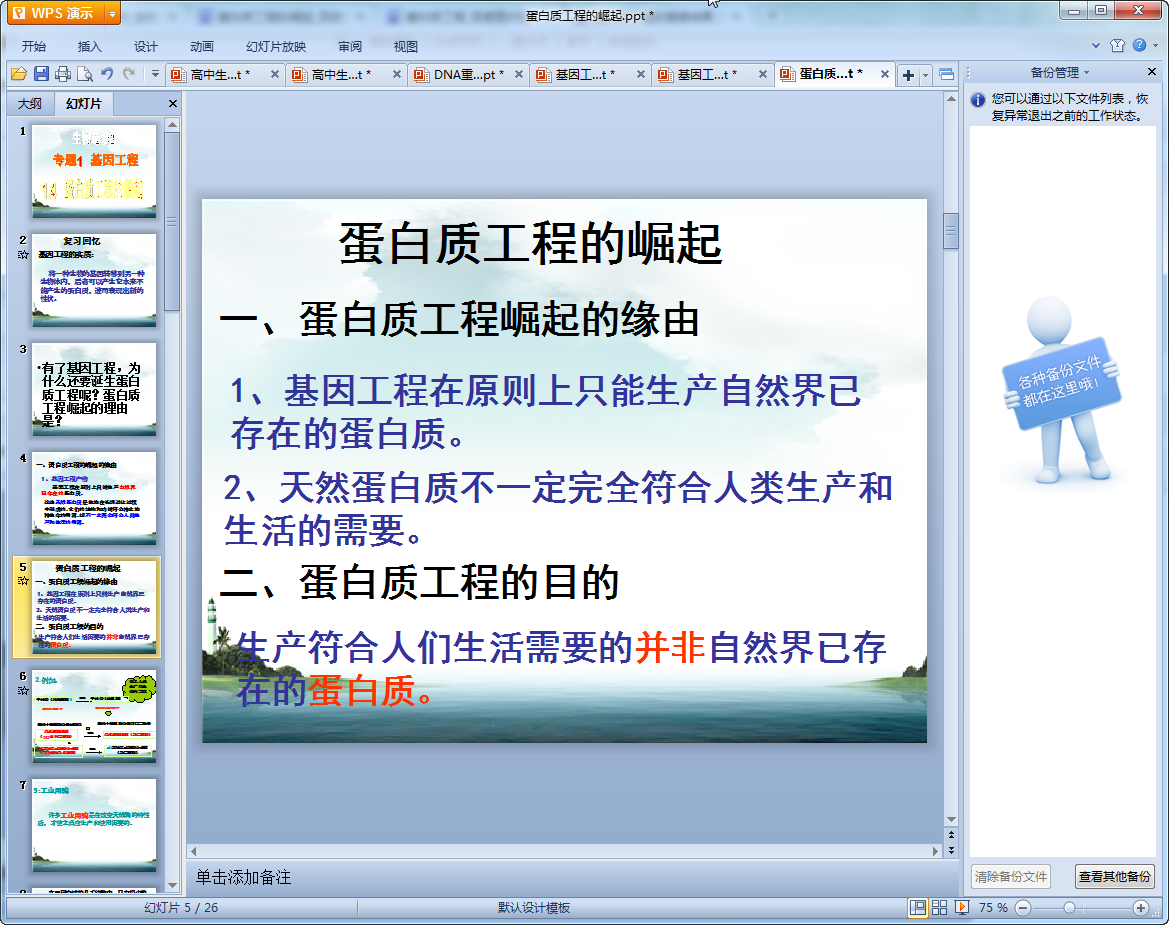Select slide 3 thumbnail

[94, 389]
